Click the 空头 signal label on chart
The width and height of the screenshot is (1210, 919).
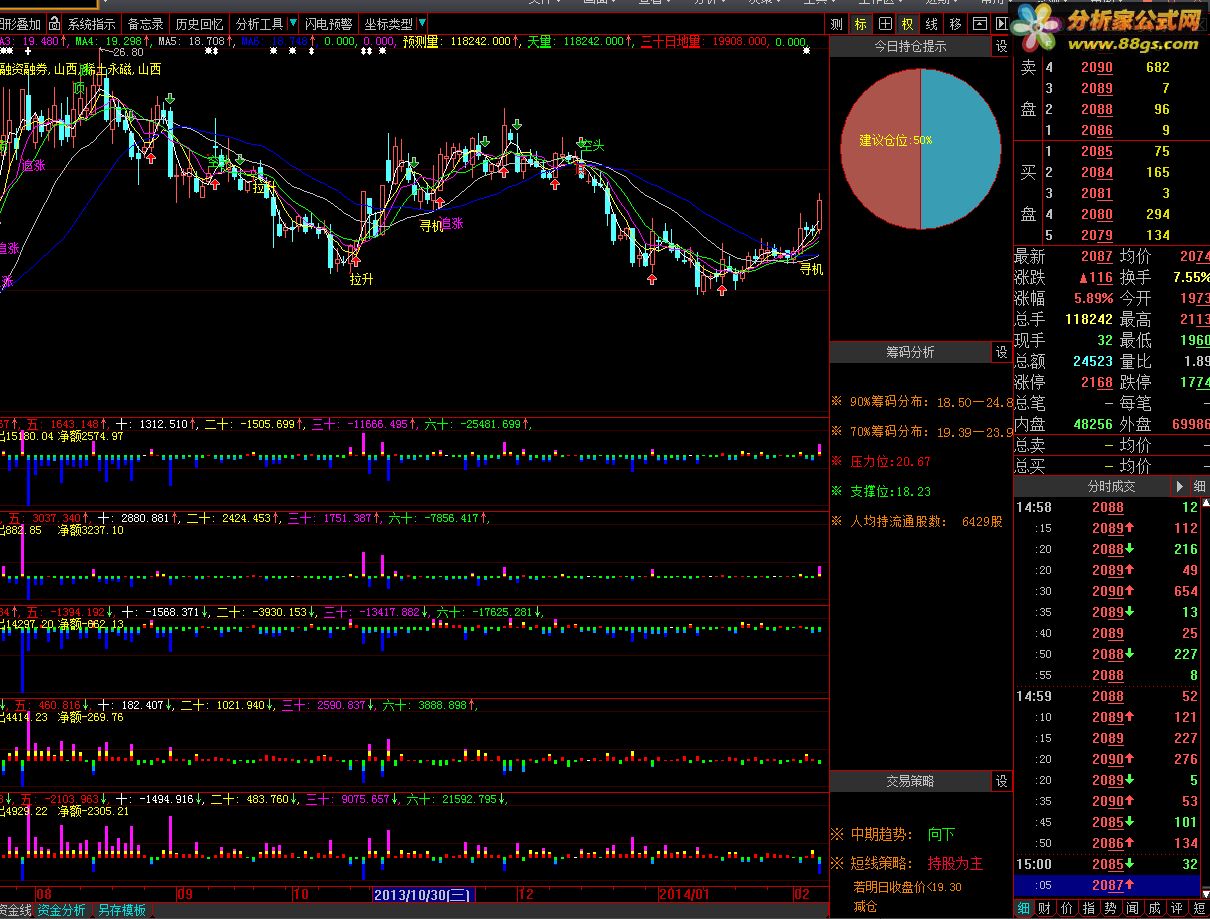(593, 146)
